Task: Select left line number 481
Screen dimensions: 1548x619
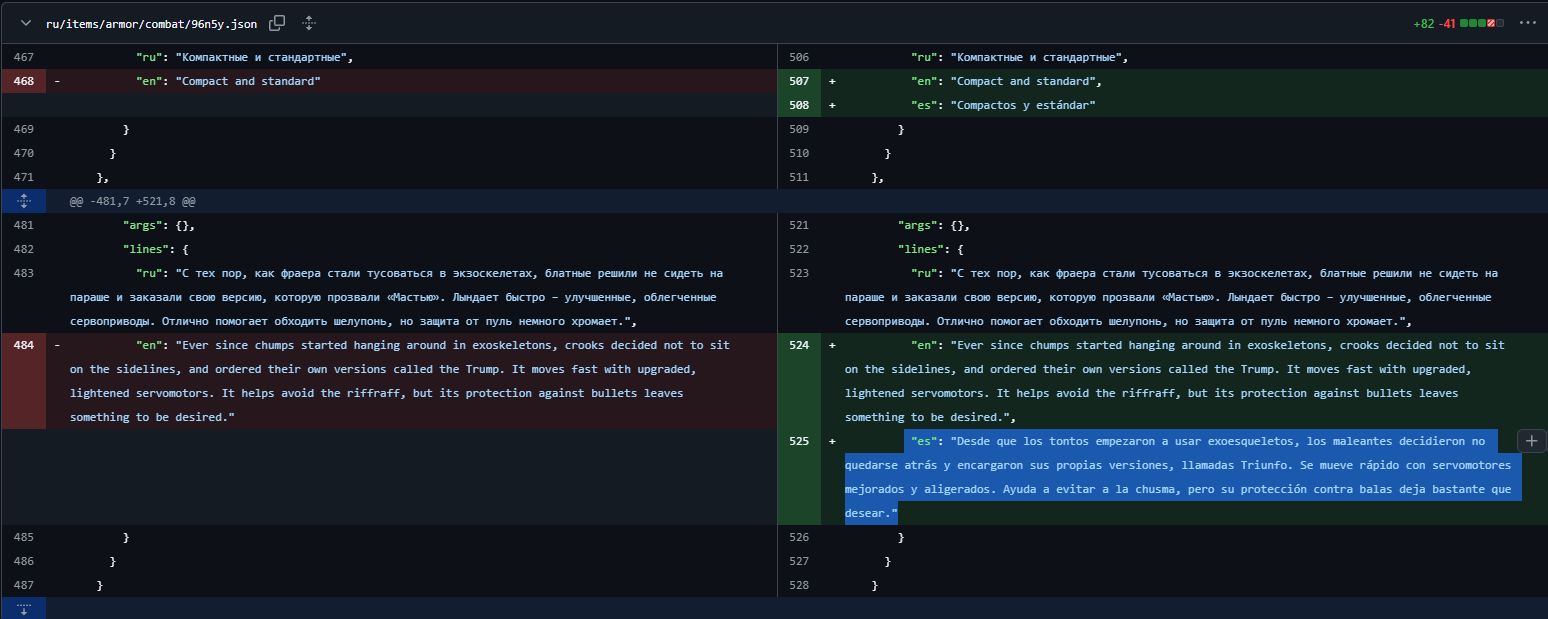Action: [24, 225]
